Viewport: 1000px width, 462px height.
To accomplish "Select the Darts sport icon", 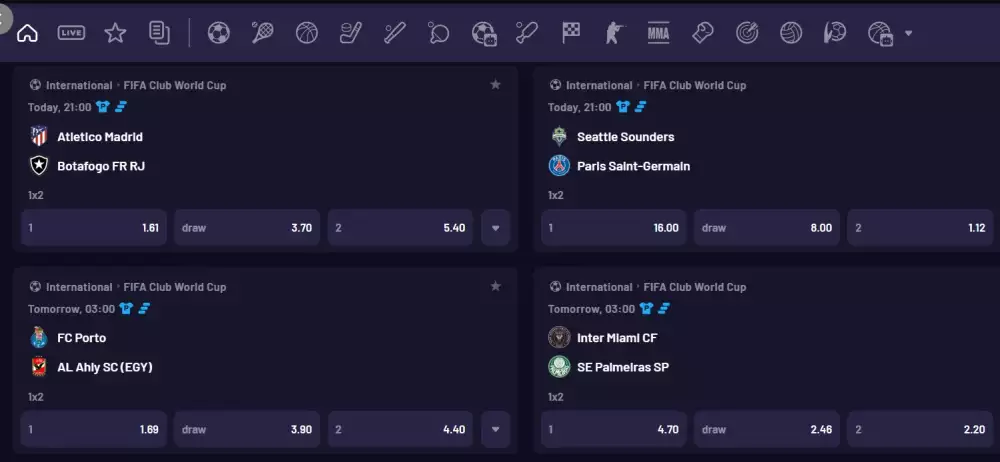I will [747, 33].
